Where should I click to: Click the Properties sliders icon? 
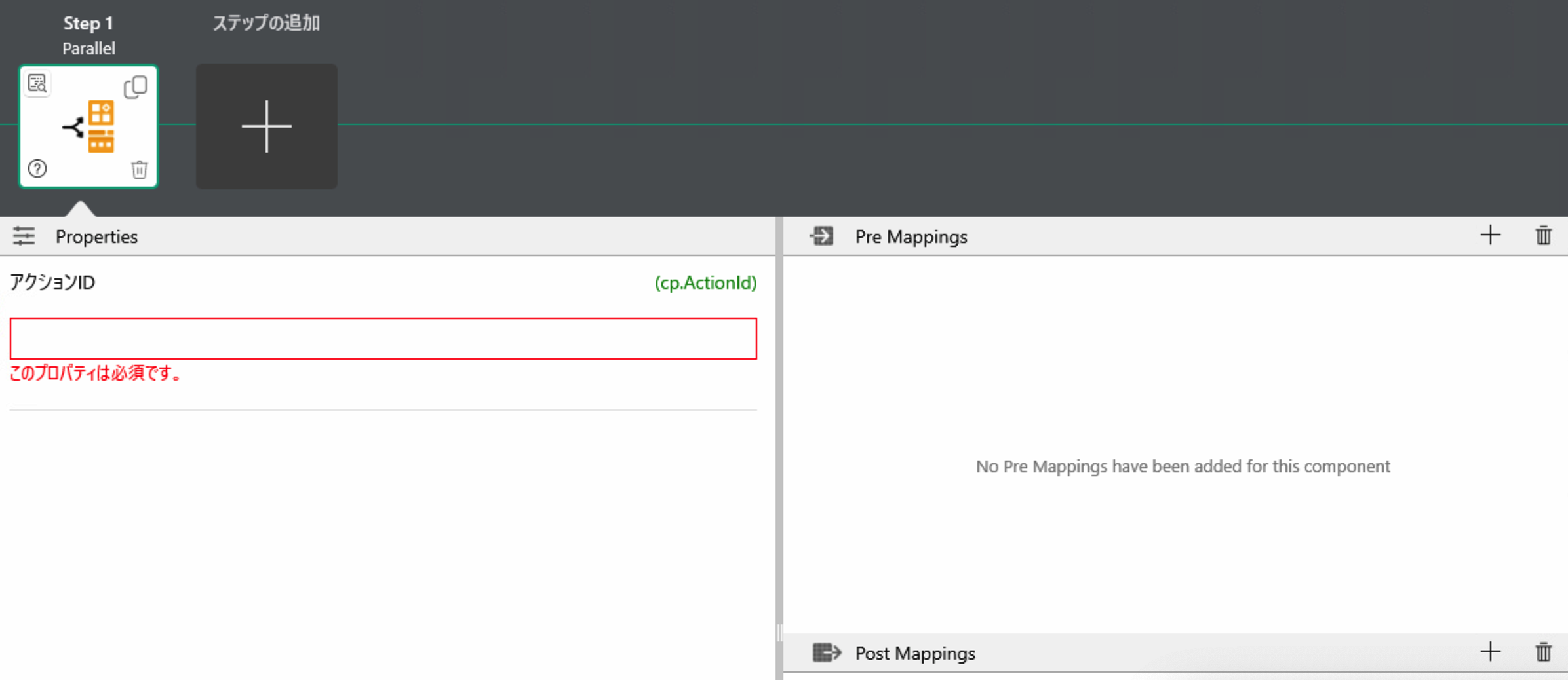[x=24, y=236]
